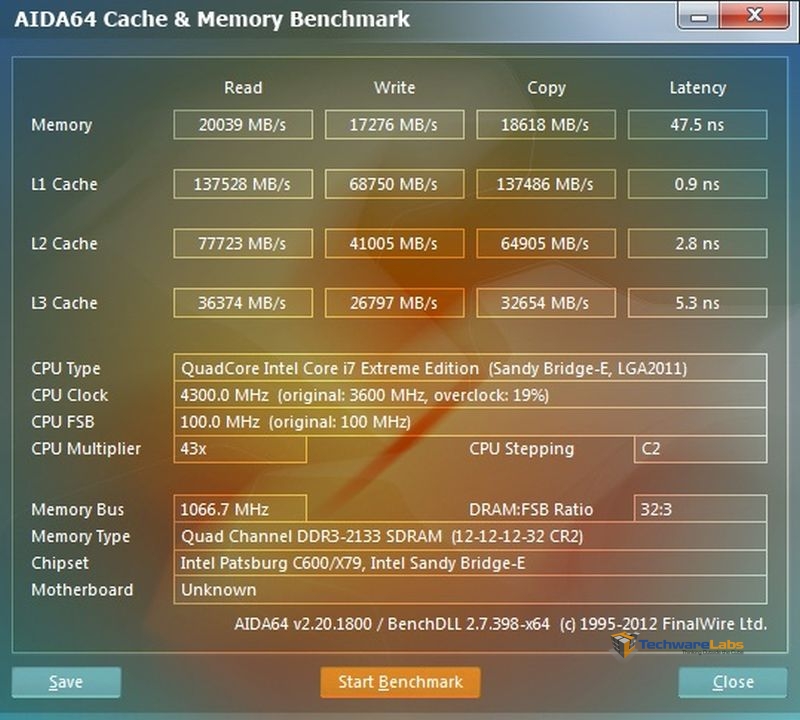Select L3 Cache Latency 5.3 ns
Image resolution: width=800 pixels, height=720 pixels.
[x=697, y=303]
